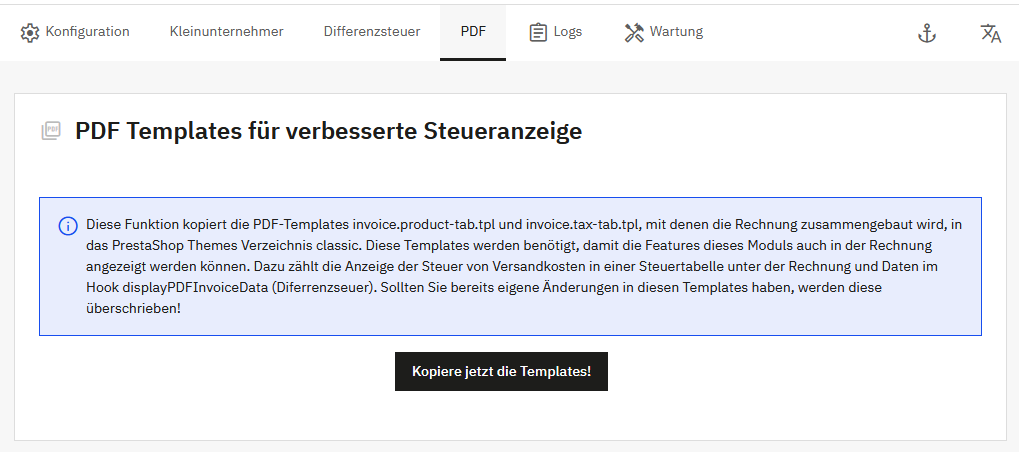The image size is (1019, 452).
Task: Click the clipboard icon on Logs tab
Action: [x=538, y=32]
